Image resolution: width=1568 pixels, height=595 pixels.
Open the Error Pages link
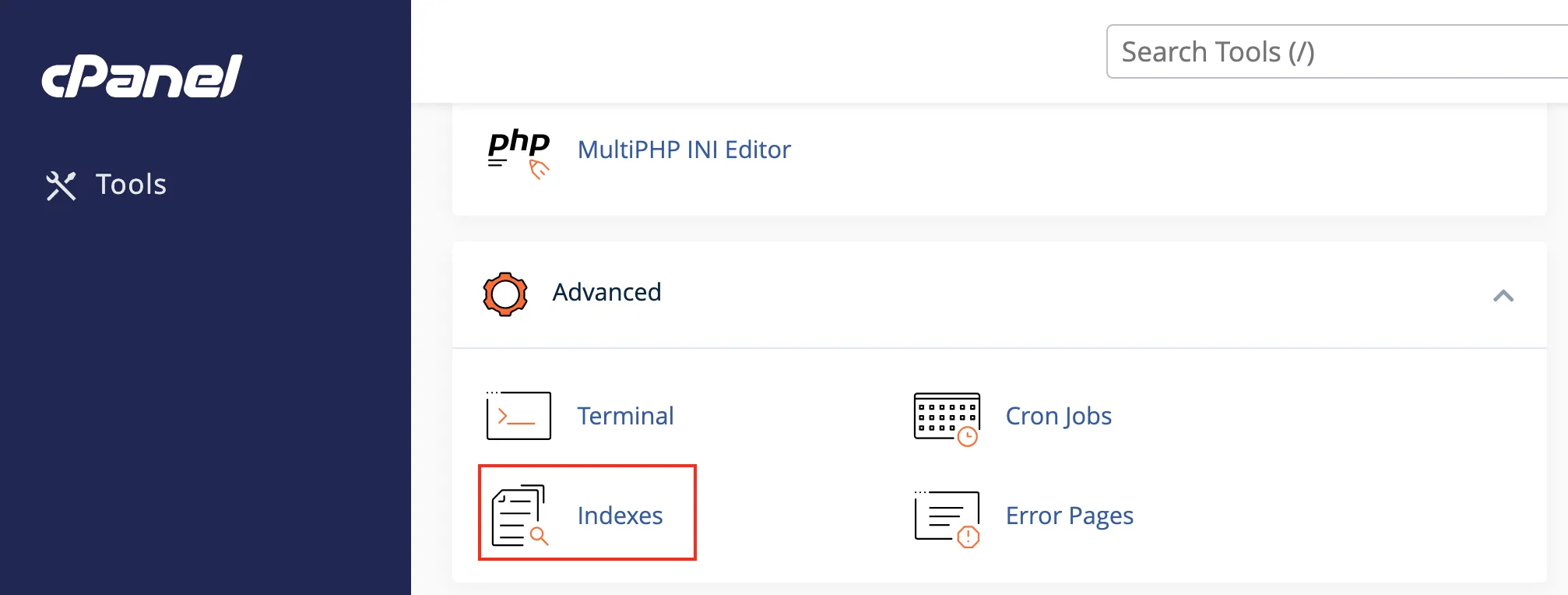(x=1069, y=516)
